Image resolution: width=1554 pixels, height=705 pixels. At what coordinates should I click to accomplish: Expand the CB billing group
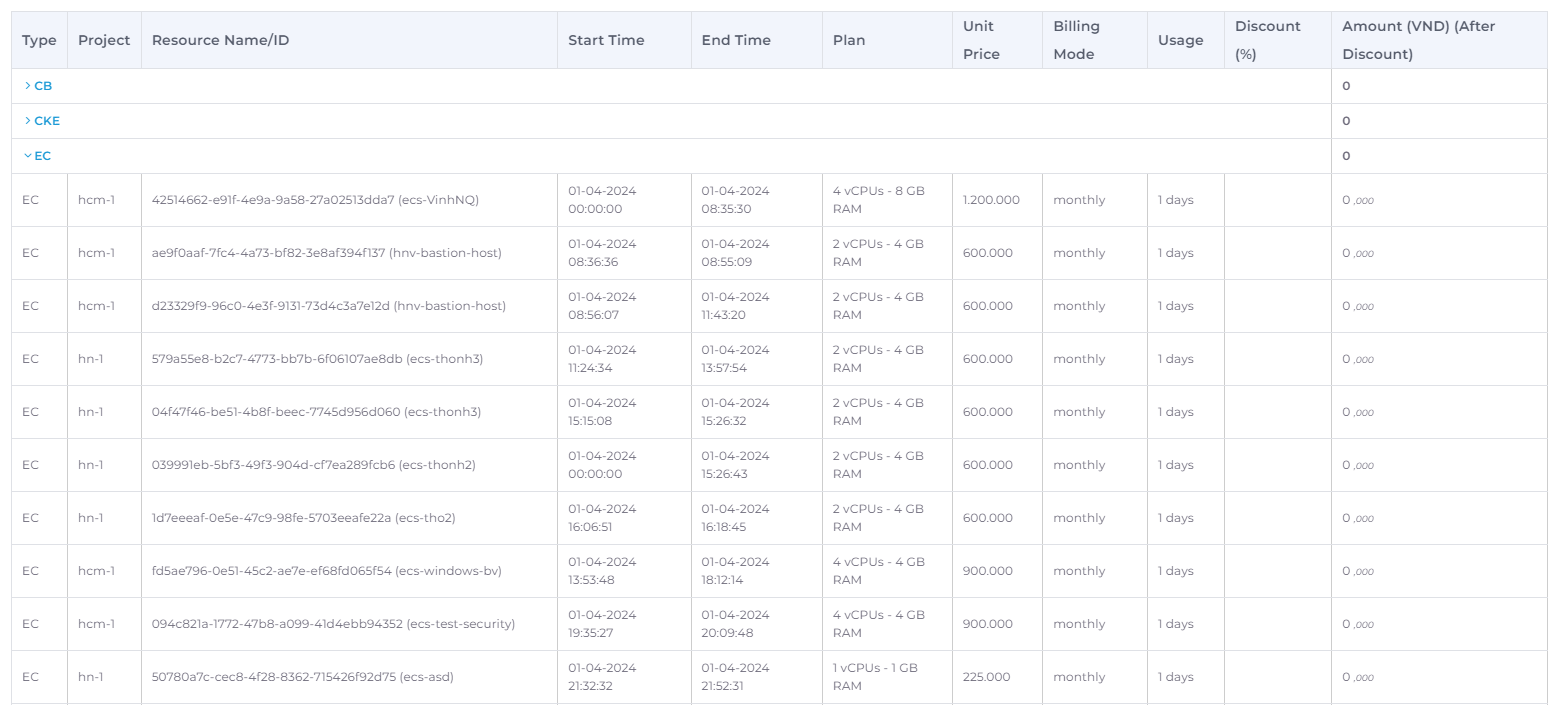click(x=42, y=86)
